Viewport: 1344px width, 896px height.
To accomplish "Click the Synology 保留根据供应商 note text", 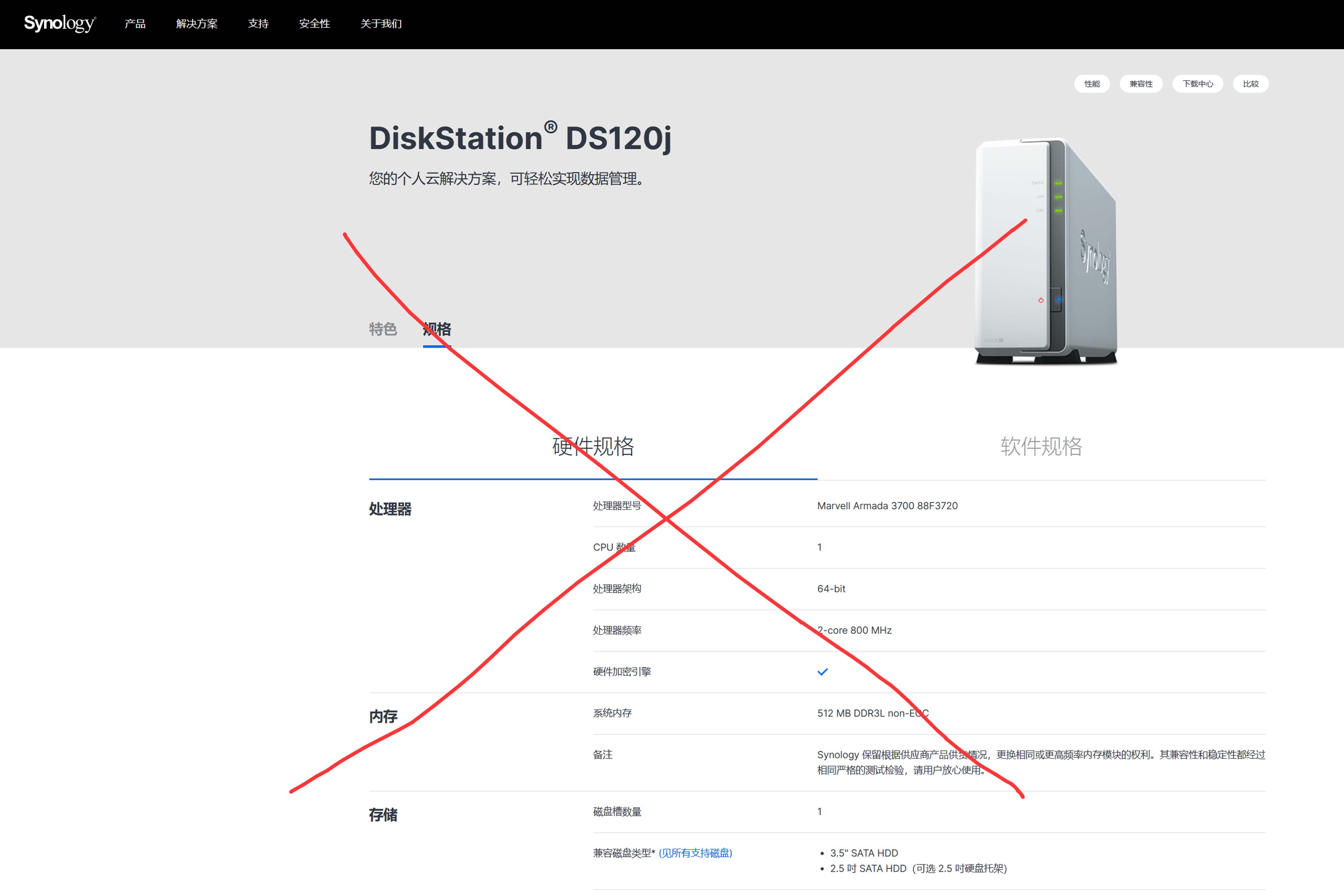I will pos(1041,762).
